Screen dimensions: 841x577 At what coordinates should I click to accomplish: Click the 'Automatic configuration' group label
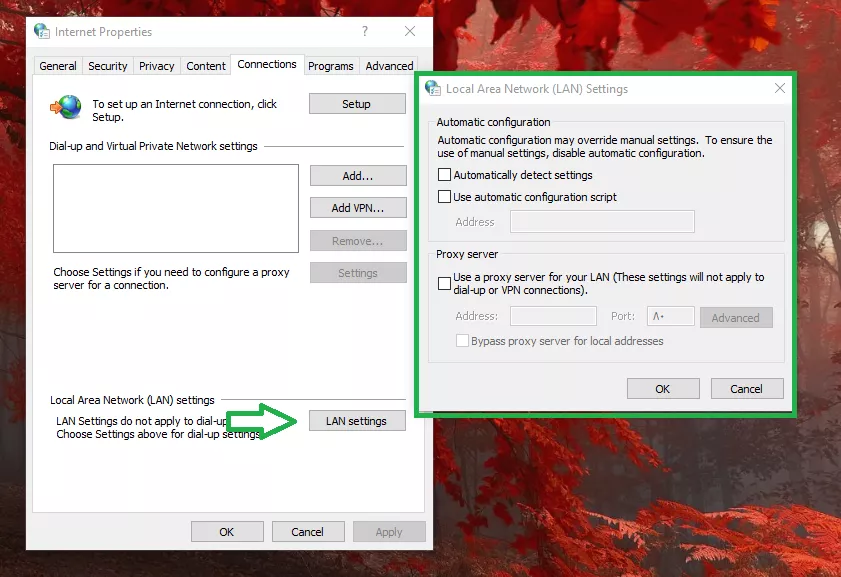coord(493,122)
